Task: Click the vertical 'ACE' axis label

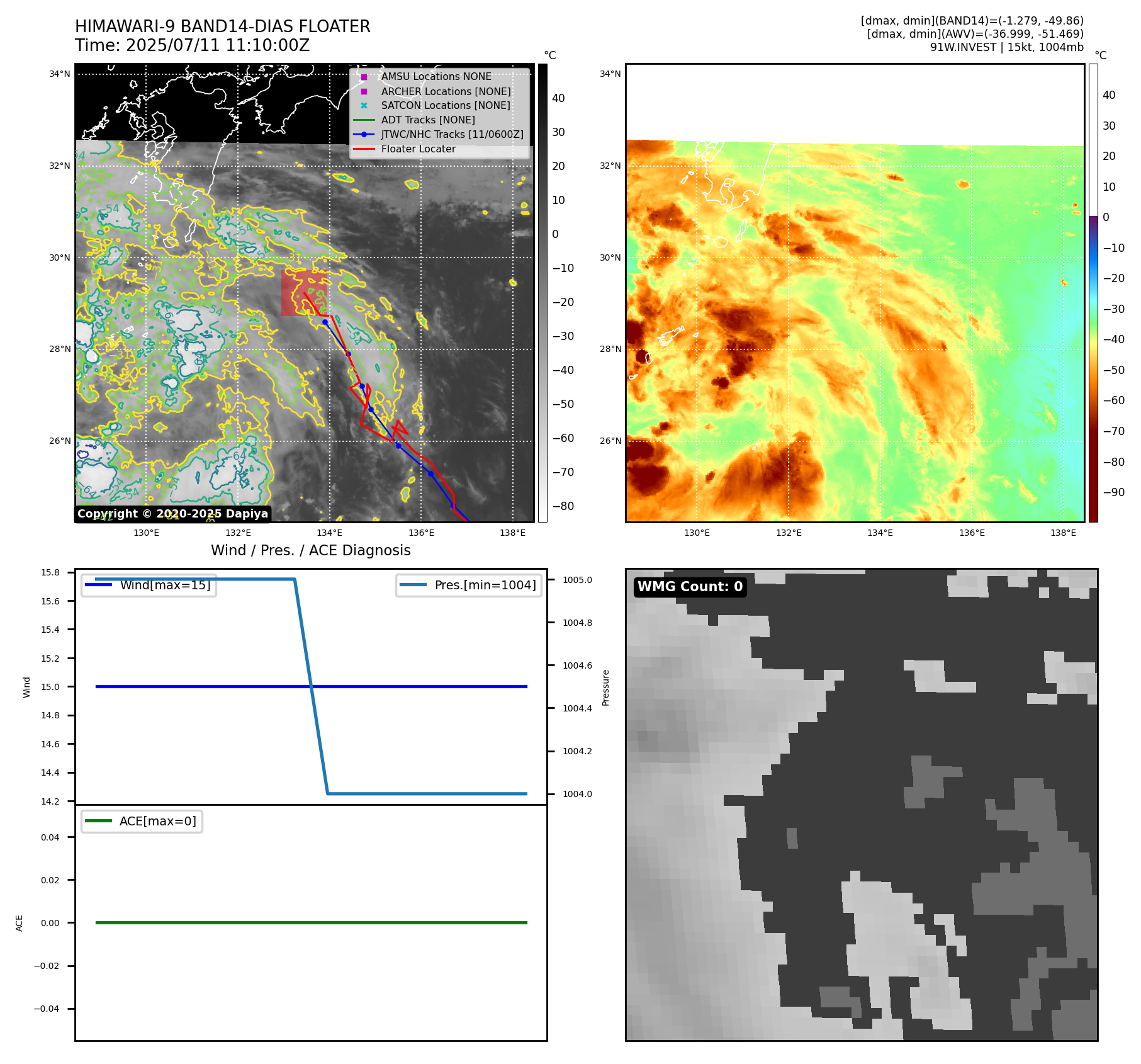Action: click(19, 923)
